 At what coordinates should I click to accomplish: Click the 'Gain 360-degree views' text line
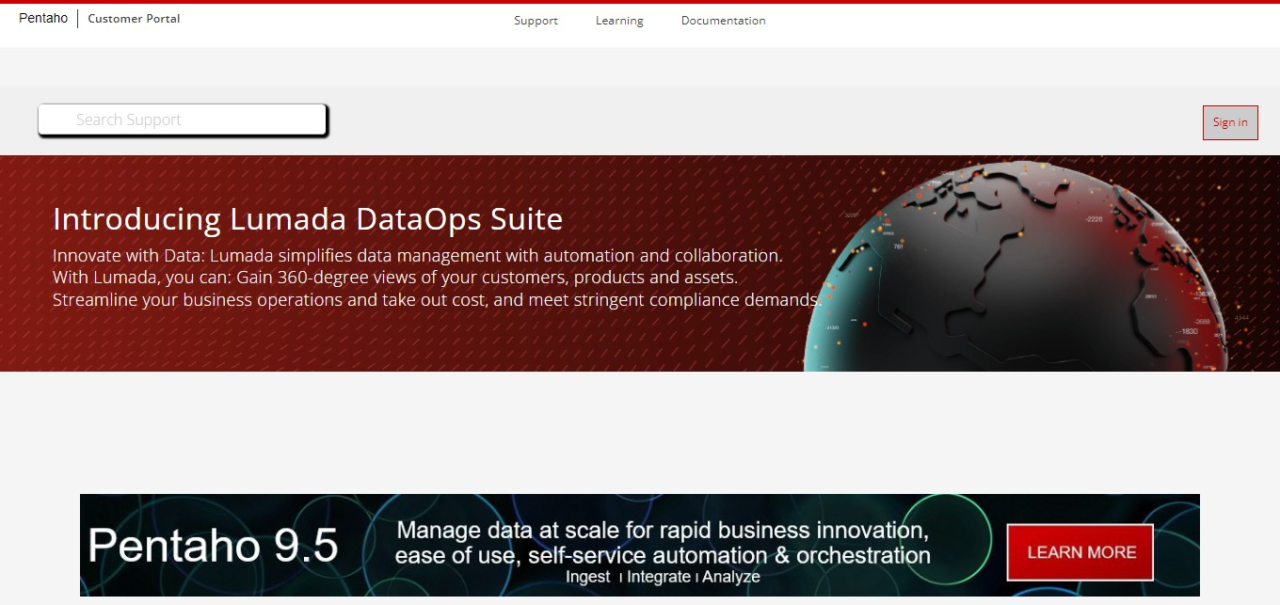(395, 277)
